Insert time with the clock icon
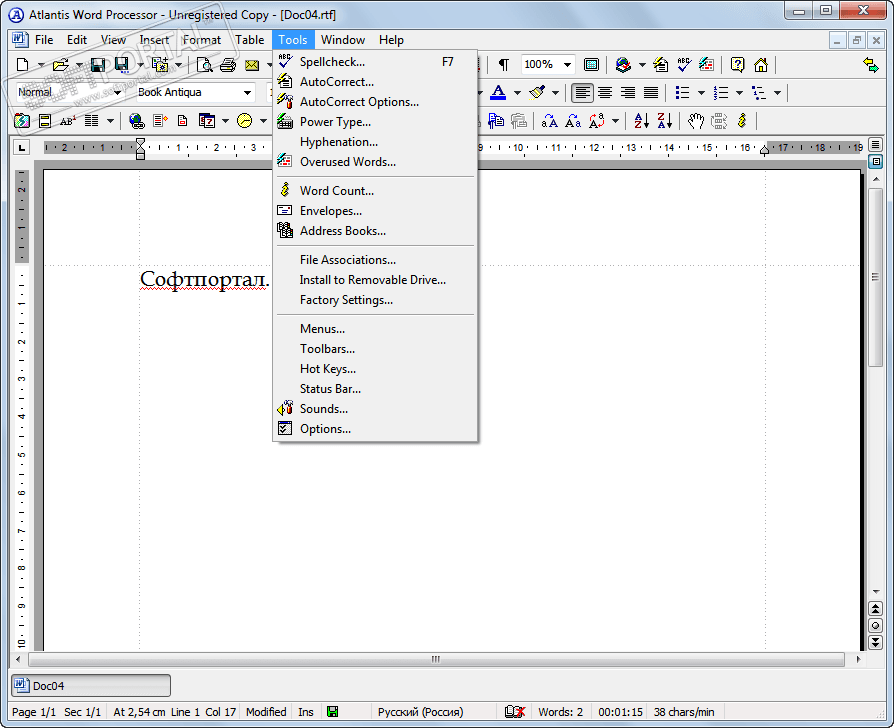894x728 pixels. point(245,121)
